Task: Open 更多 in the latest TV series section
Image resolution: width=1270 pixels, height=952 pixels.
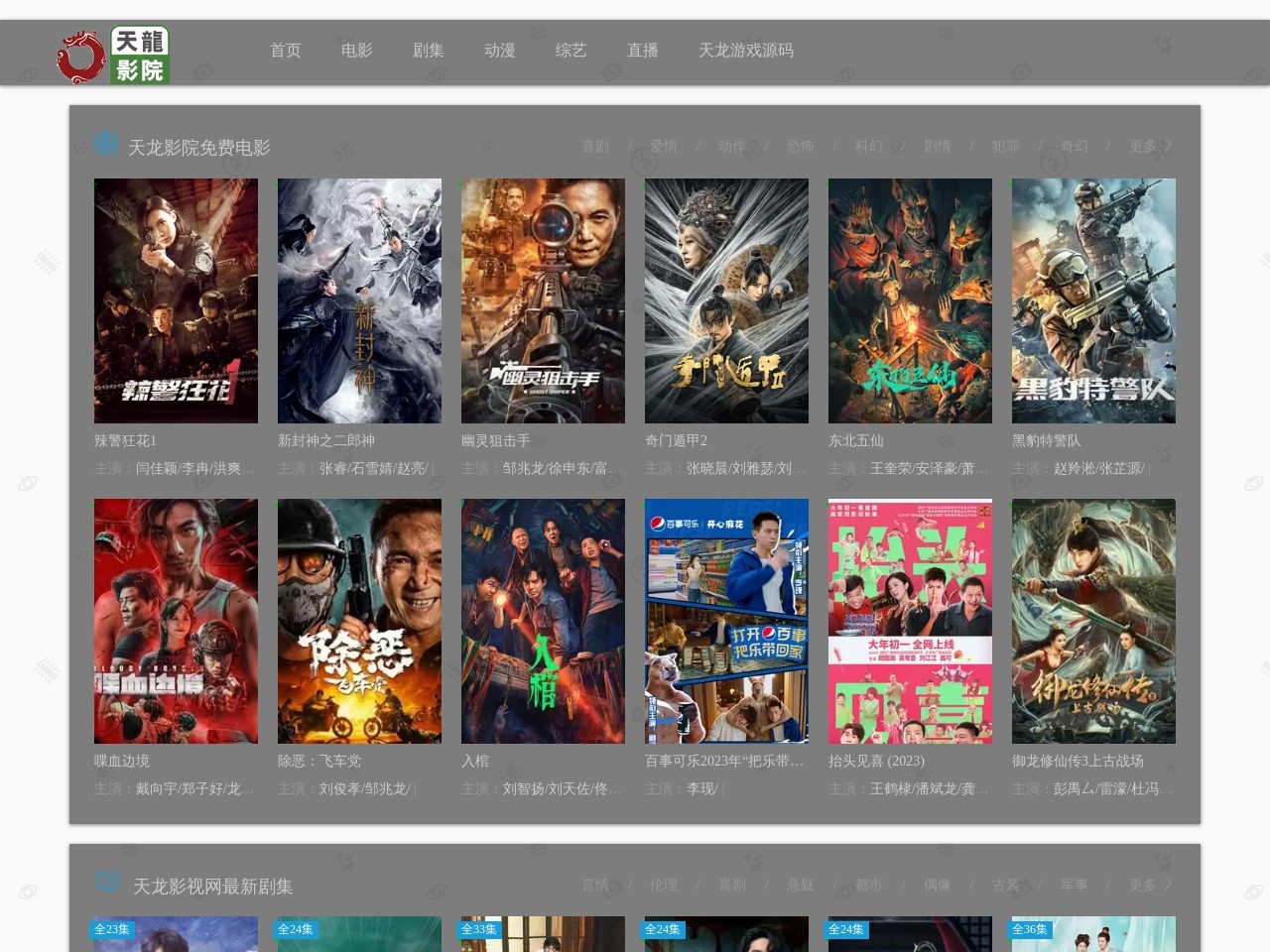Action: pos(1151,885)
